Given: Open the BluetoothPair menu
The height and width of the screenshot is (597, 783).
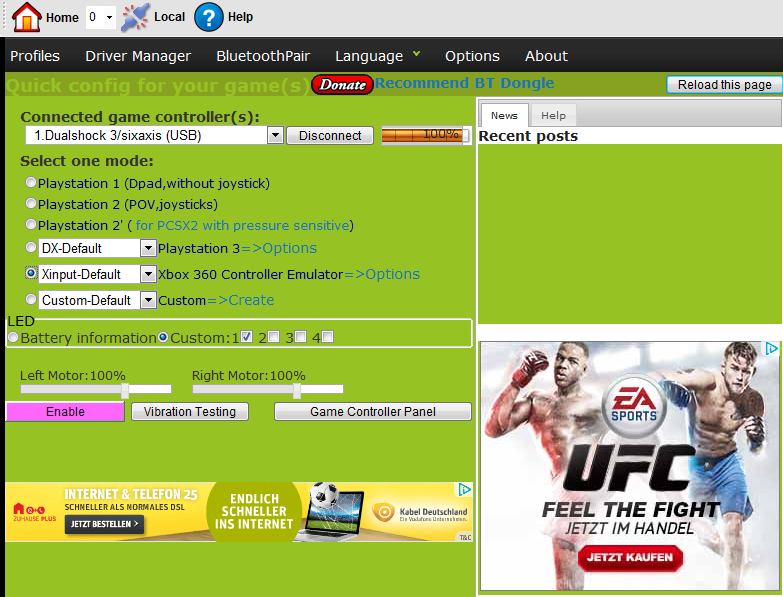Looking at the screenshot, I should point(263,56).
